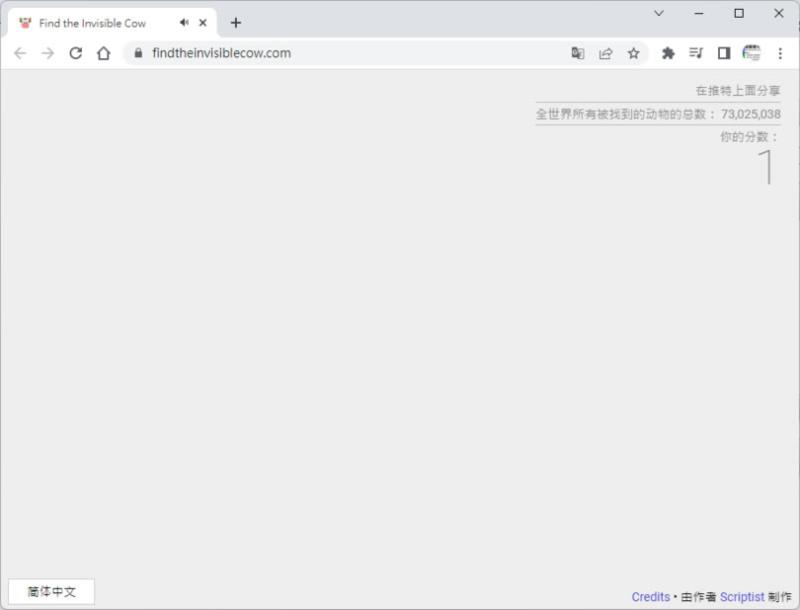Click the 你的分数 score label
The height and width of the screenshot is (610, 800).
[x=749, y=137]
